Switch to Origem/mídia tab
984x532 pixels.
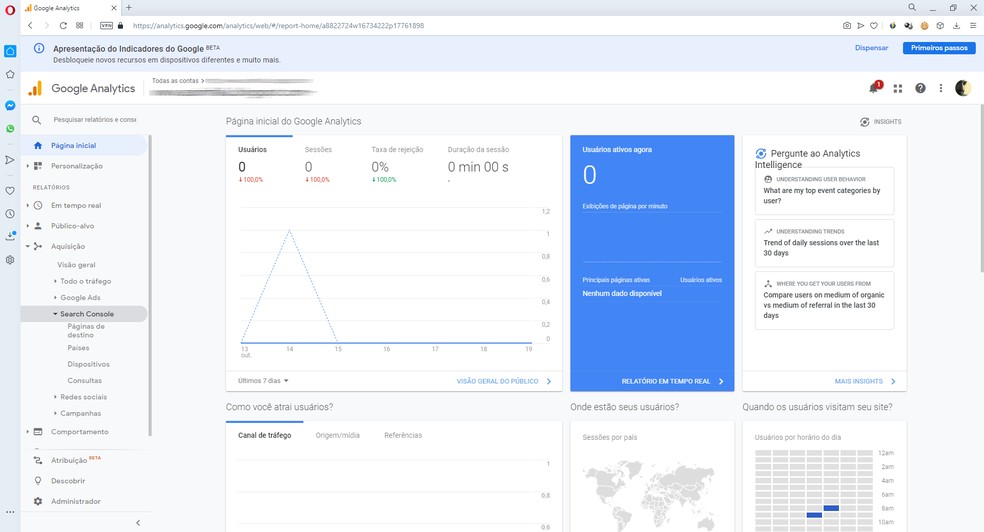click(x=338, y=435)
